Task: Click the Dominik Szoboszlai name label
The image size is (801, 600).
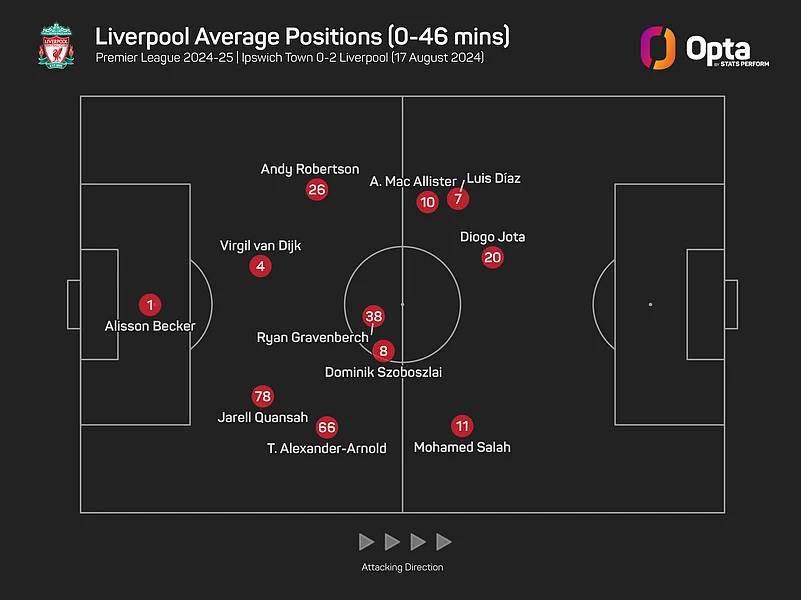Action: [x=383, y=372]
